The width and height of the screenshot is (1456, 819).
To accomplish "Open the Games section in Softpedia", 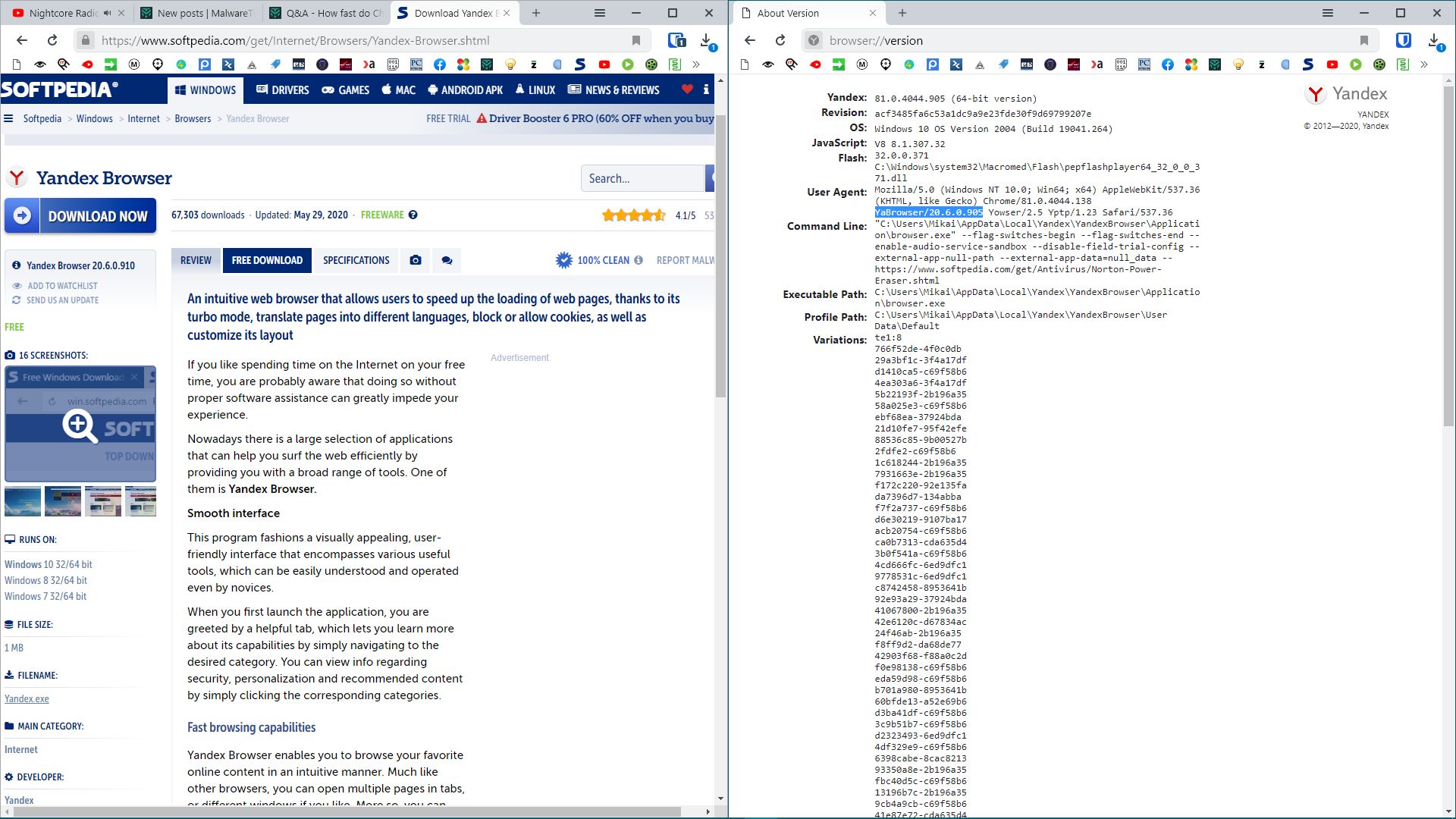I will coord(346,89).
